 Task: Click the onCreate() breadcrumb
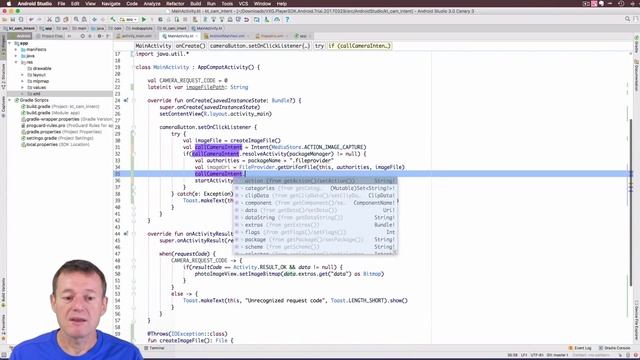click(190, 46)
